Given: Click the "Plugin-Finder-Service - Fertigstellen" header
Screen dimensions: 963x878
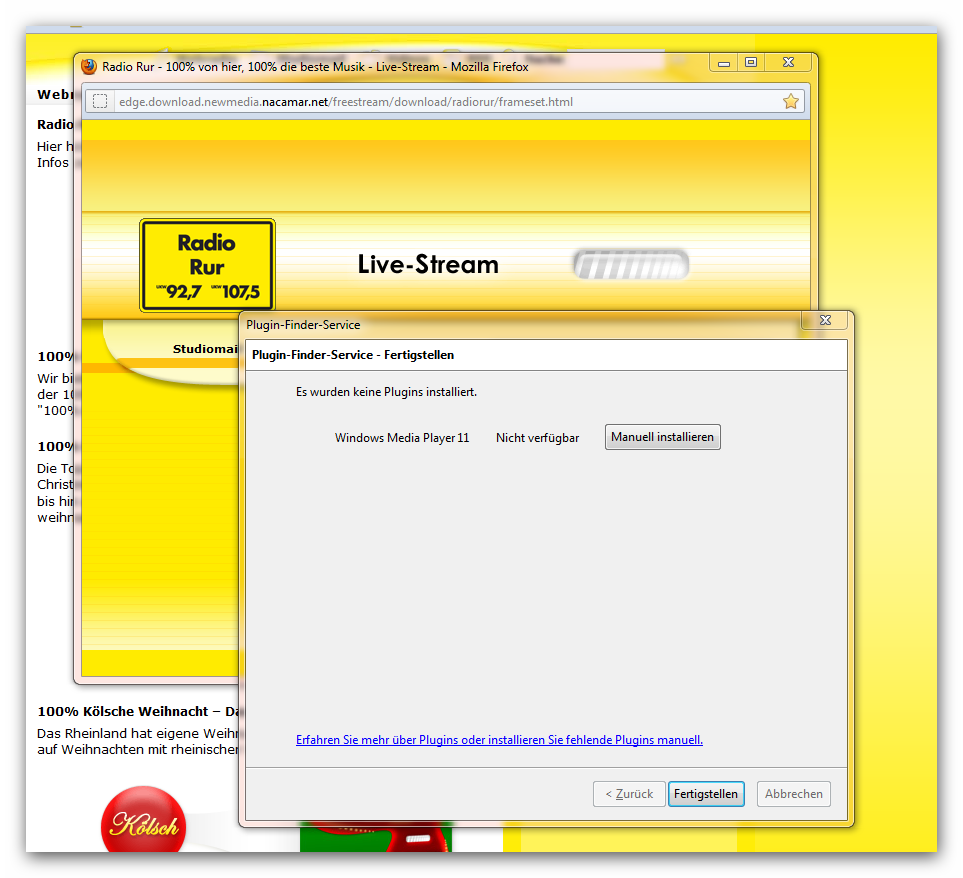Looking at the screenshot, I should coord(353,355).
